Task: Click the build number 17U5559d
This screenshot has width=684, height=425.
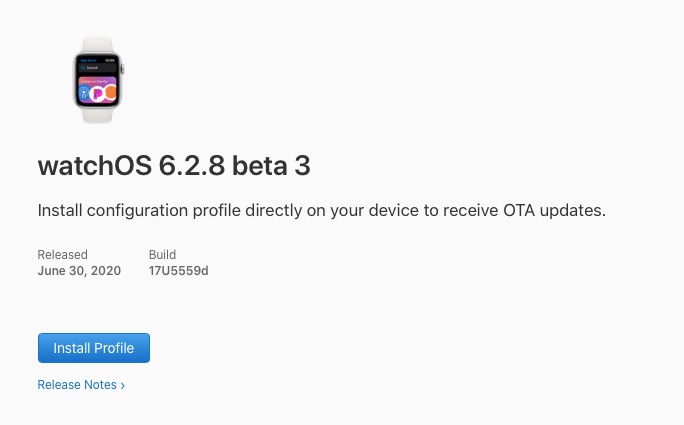Action: (178, 271)
